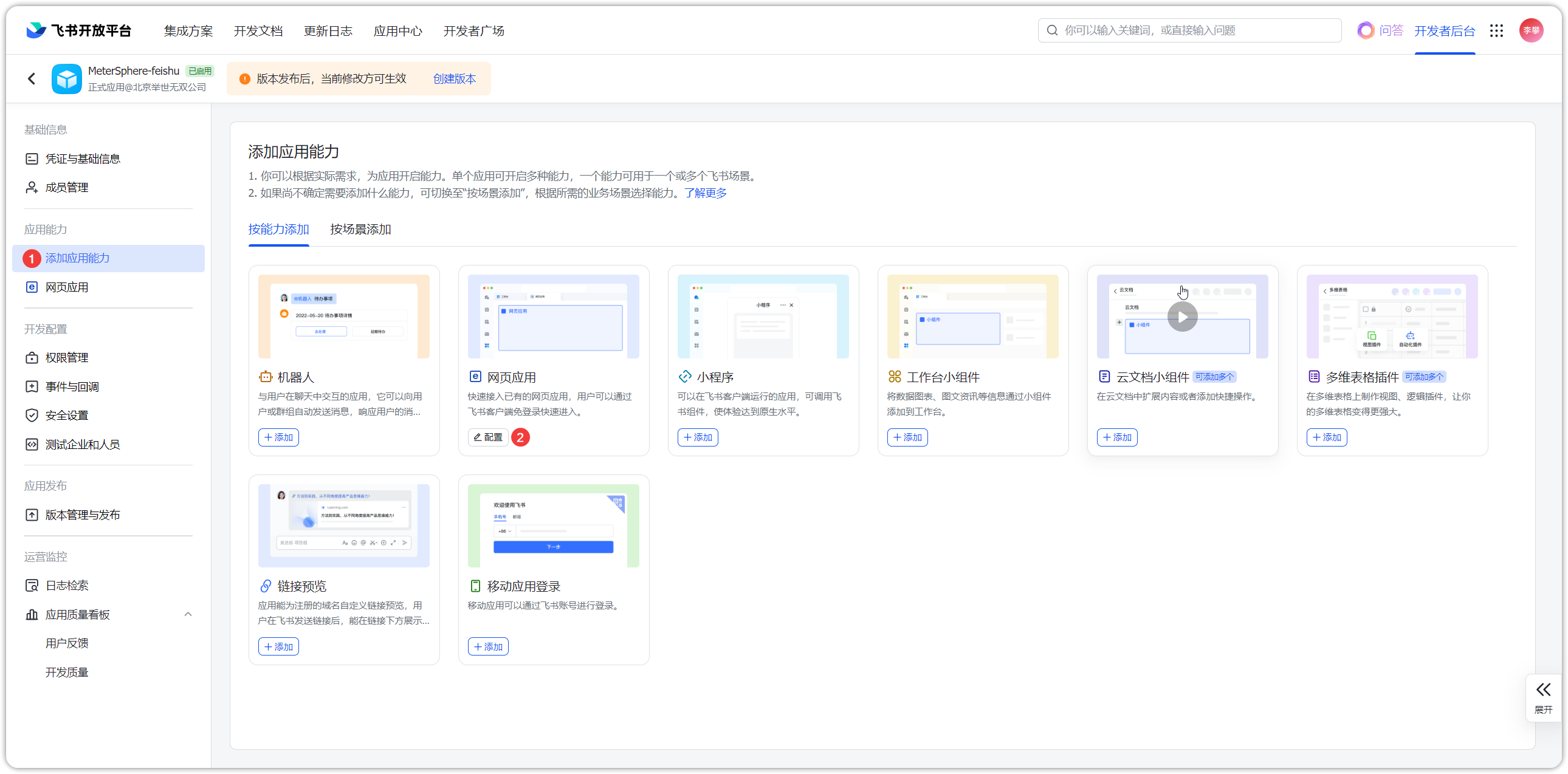
Task: Click the keyword search input field
Action: tap(1189, 30)
